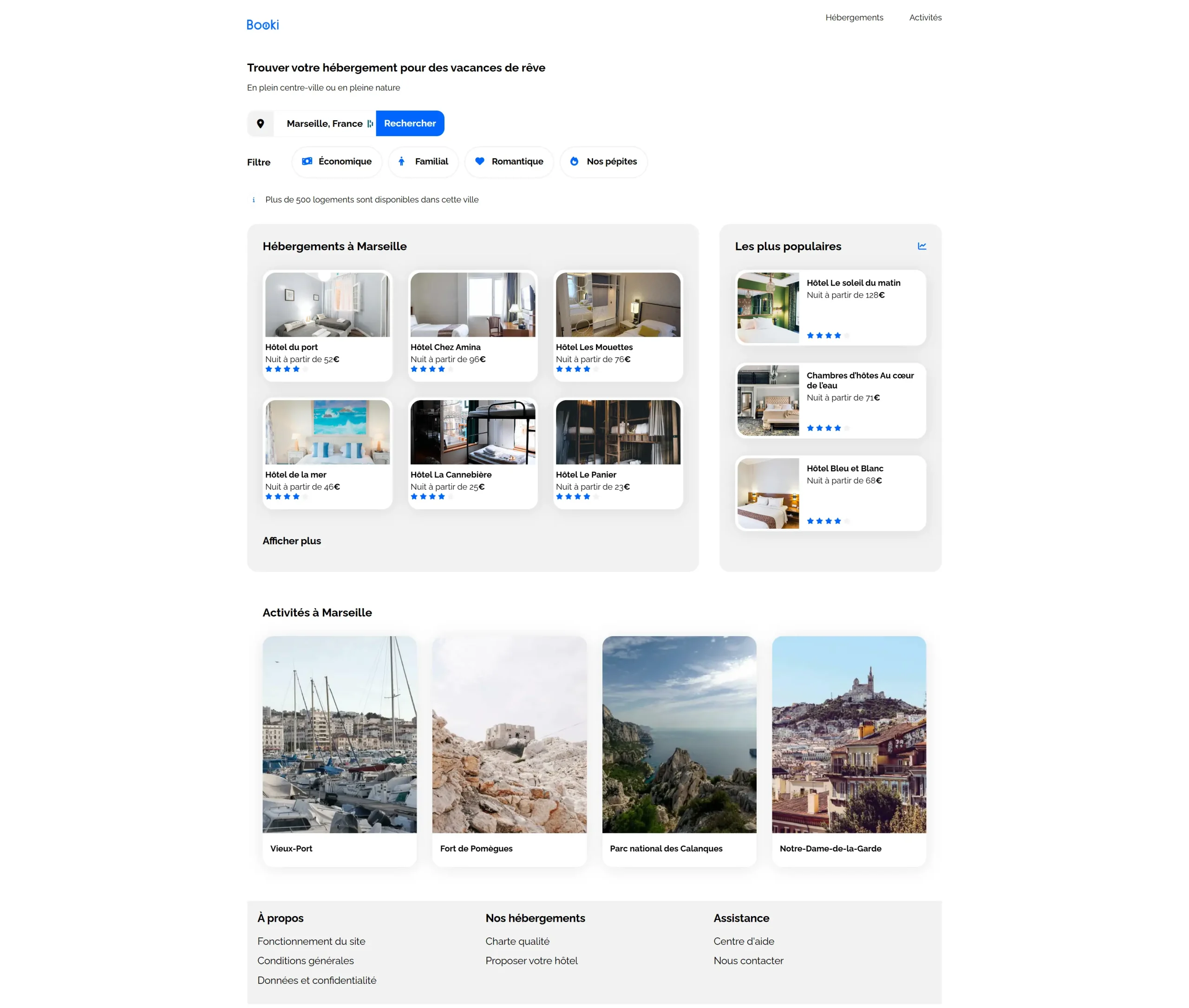Toggle the Romantique filter chip
Screen dimensions: 1189x1008
(509, 162)
